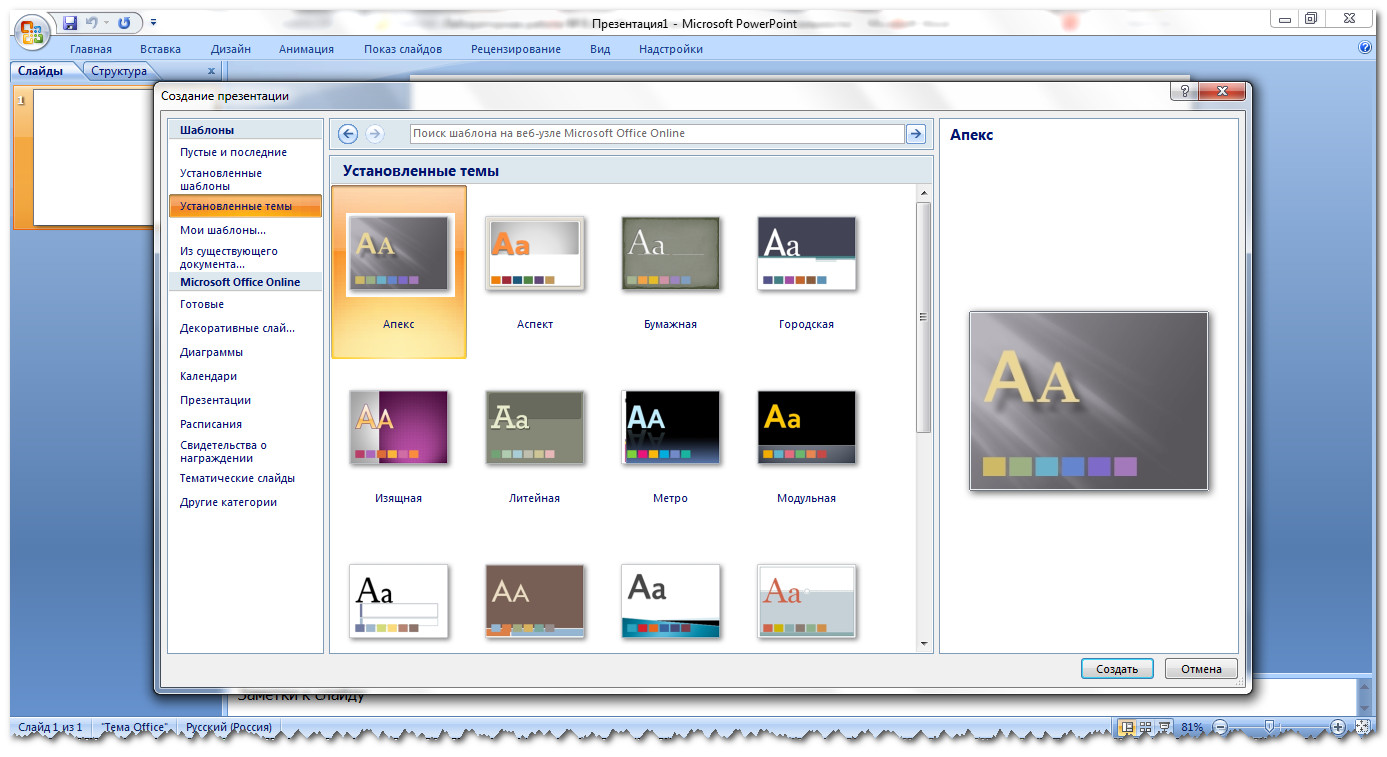This screenshot has height=757, width=1387.
Task: Switch to Normal view in status bar
Action: pos(1127,727)
